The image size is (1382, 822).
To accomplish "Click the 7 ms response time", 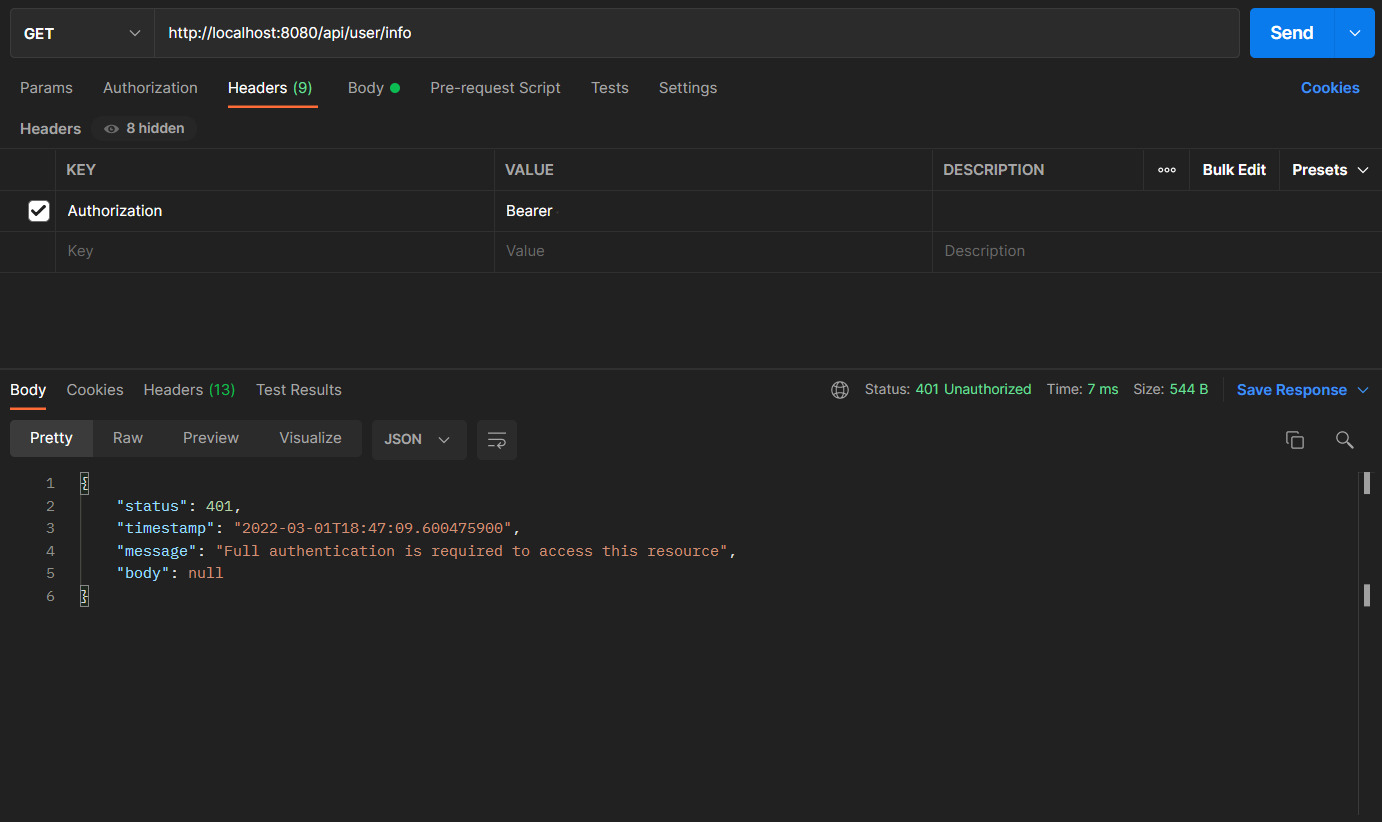I will point(1101,390).
